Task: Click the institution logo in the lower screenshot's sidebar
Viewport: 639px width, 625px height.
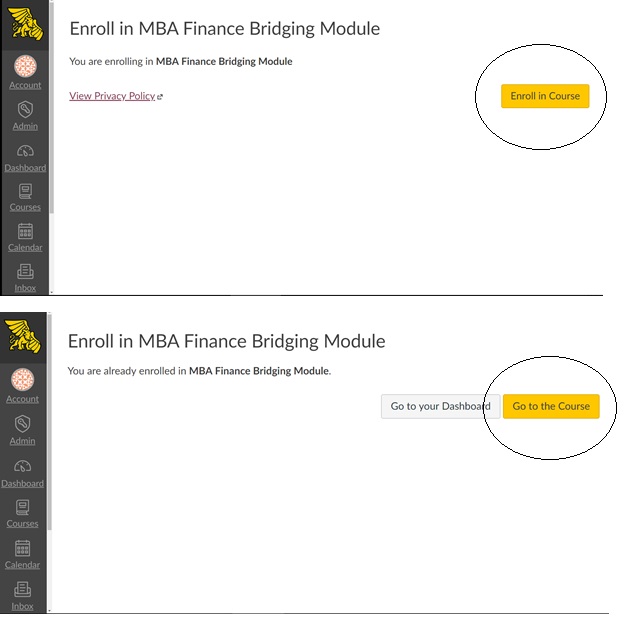Action: pos(25,337)
